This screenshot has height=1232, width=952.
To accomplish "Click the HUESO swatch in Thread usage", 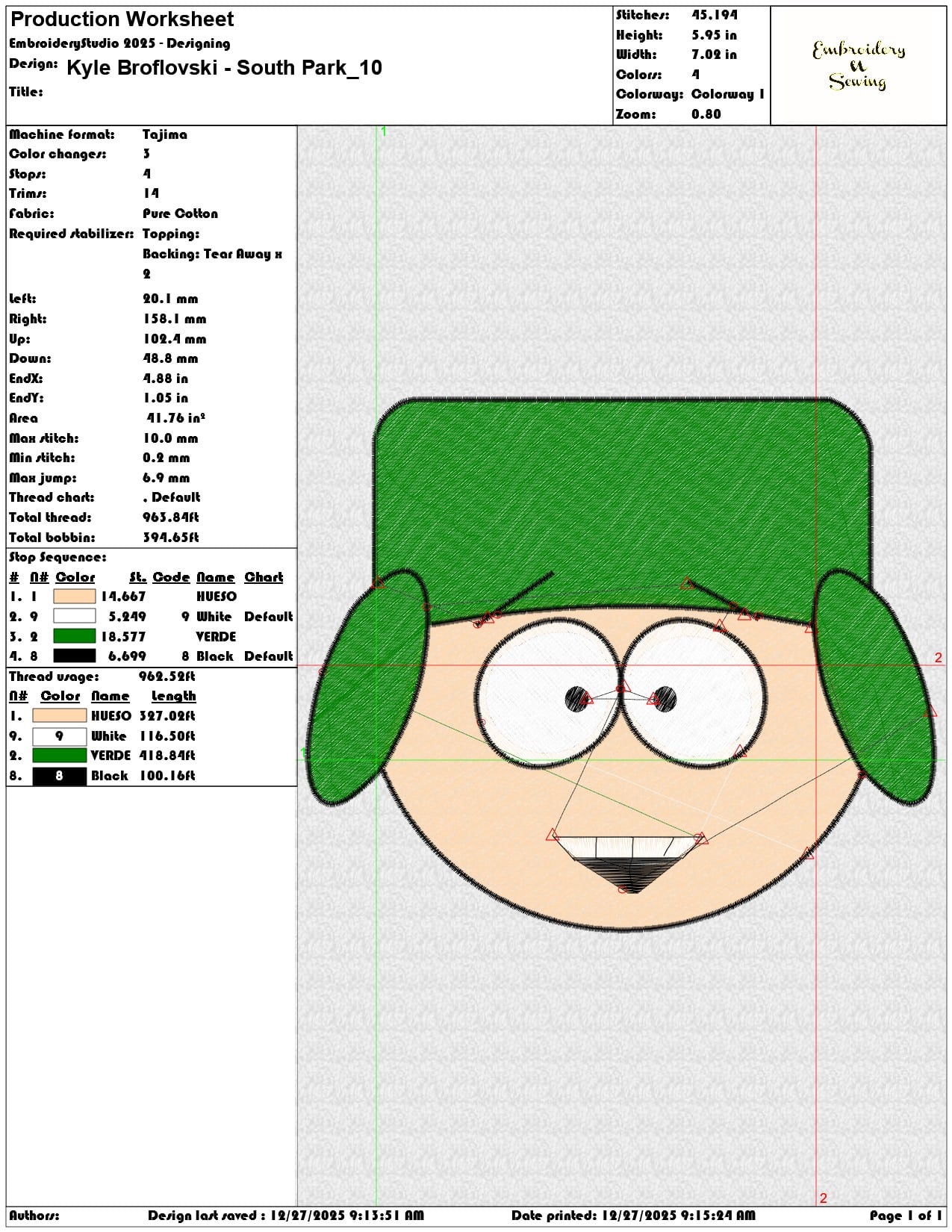I will click(x=60, y=715).
